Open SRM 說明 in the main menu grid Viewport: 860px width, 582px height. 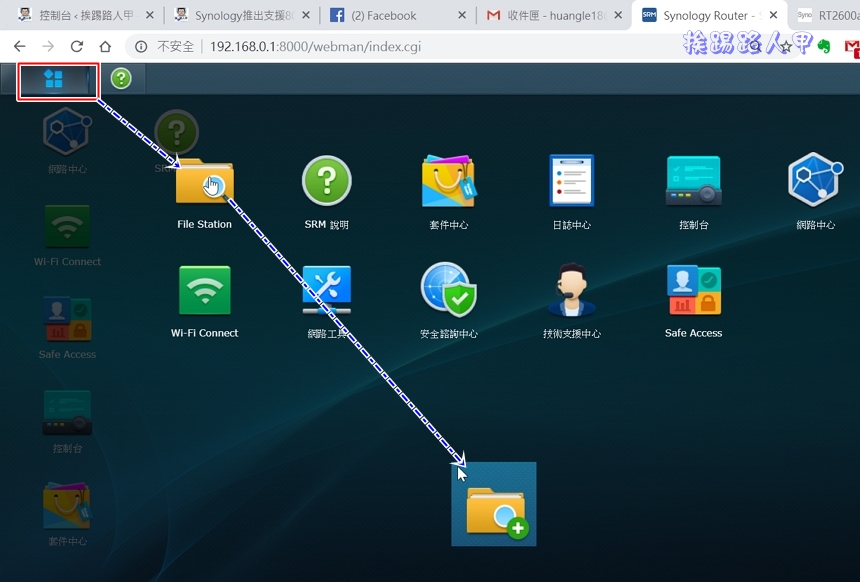pos(326,193)
